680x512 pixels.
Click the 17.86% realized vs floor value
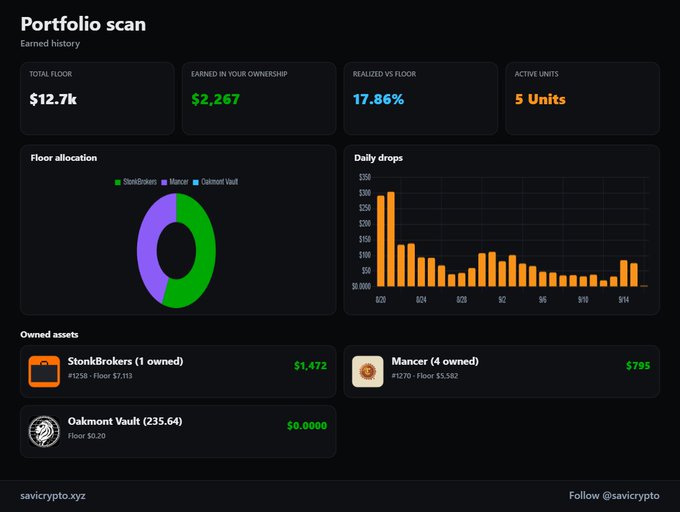coord(378,99)
